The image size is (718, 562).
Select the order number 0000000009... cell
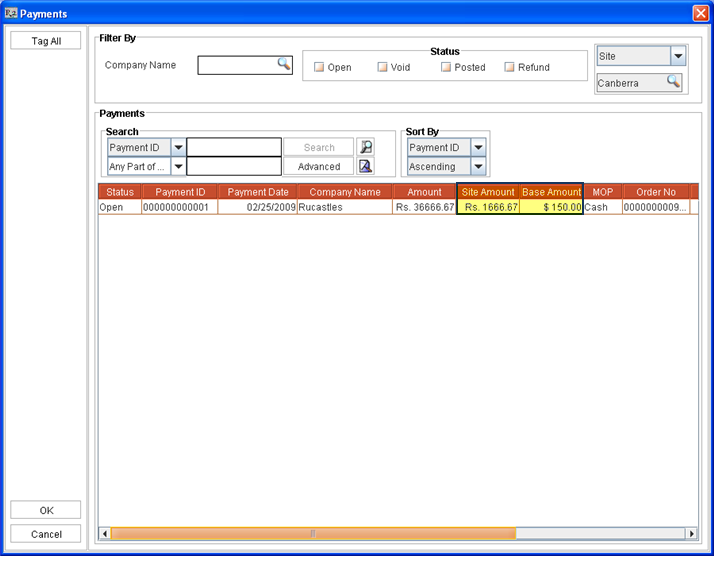coord(656,207)
